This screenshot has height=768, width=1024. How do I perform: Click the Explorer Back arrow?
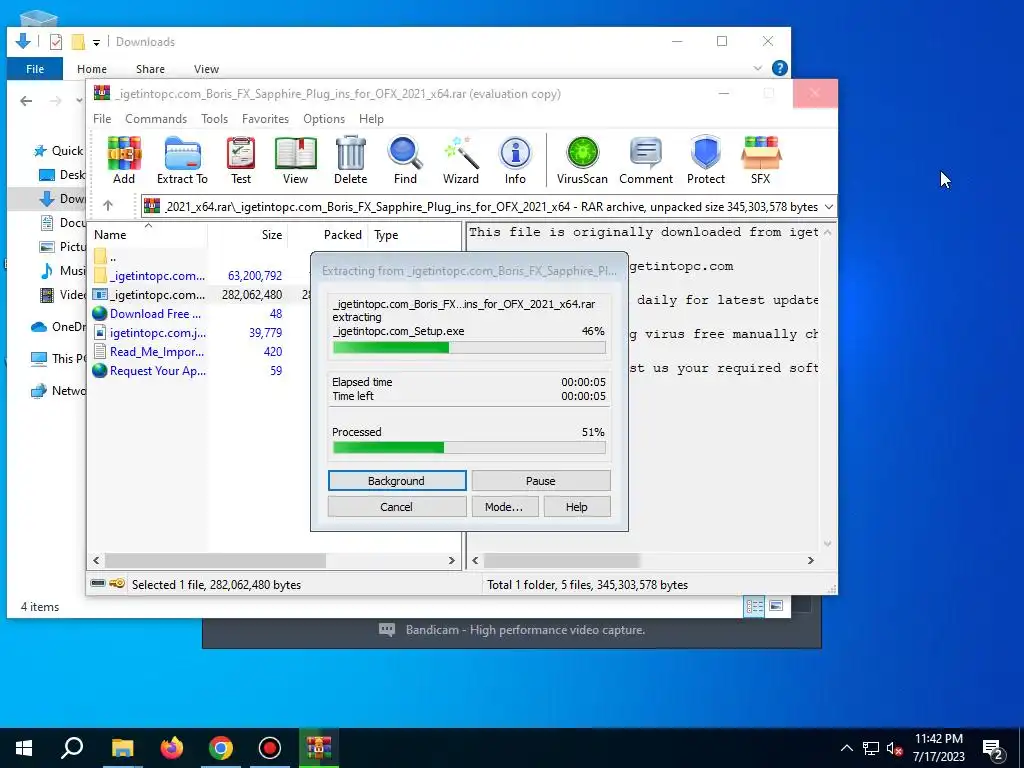point(26,101)
